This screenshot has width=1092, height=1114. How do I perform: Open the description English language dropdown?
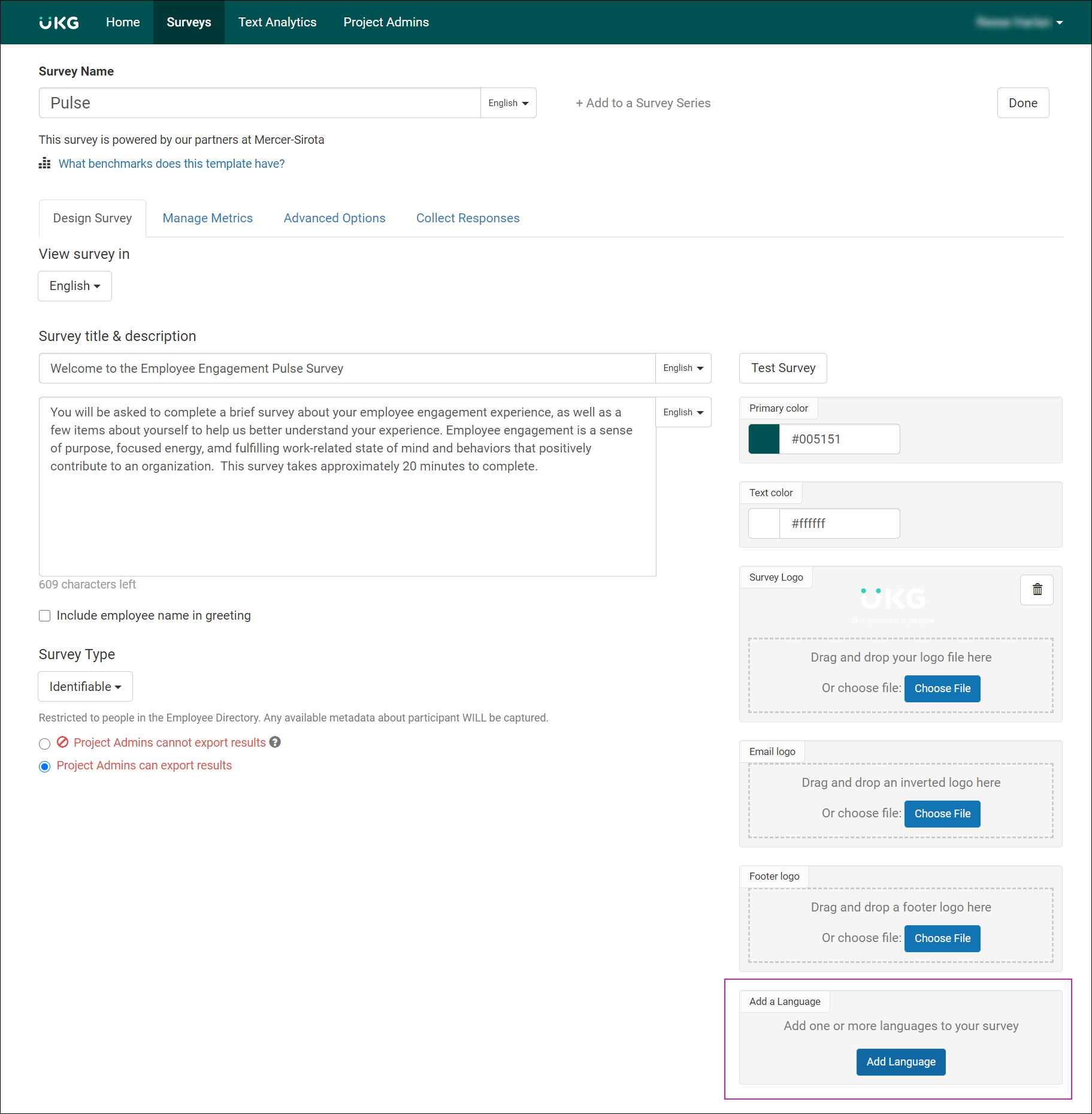click(x=683, y=412)
